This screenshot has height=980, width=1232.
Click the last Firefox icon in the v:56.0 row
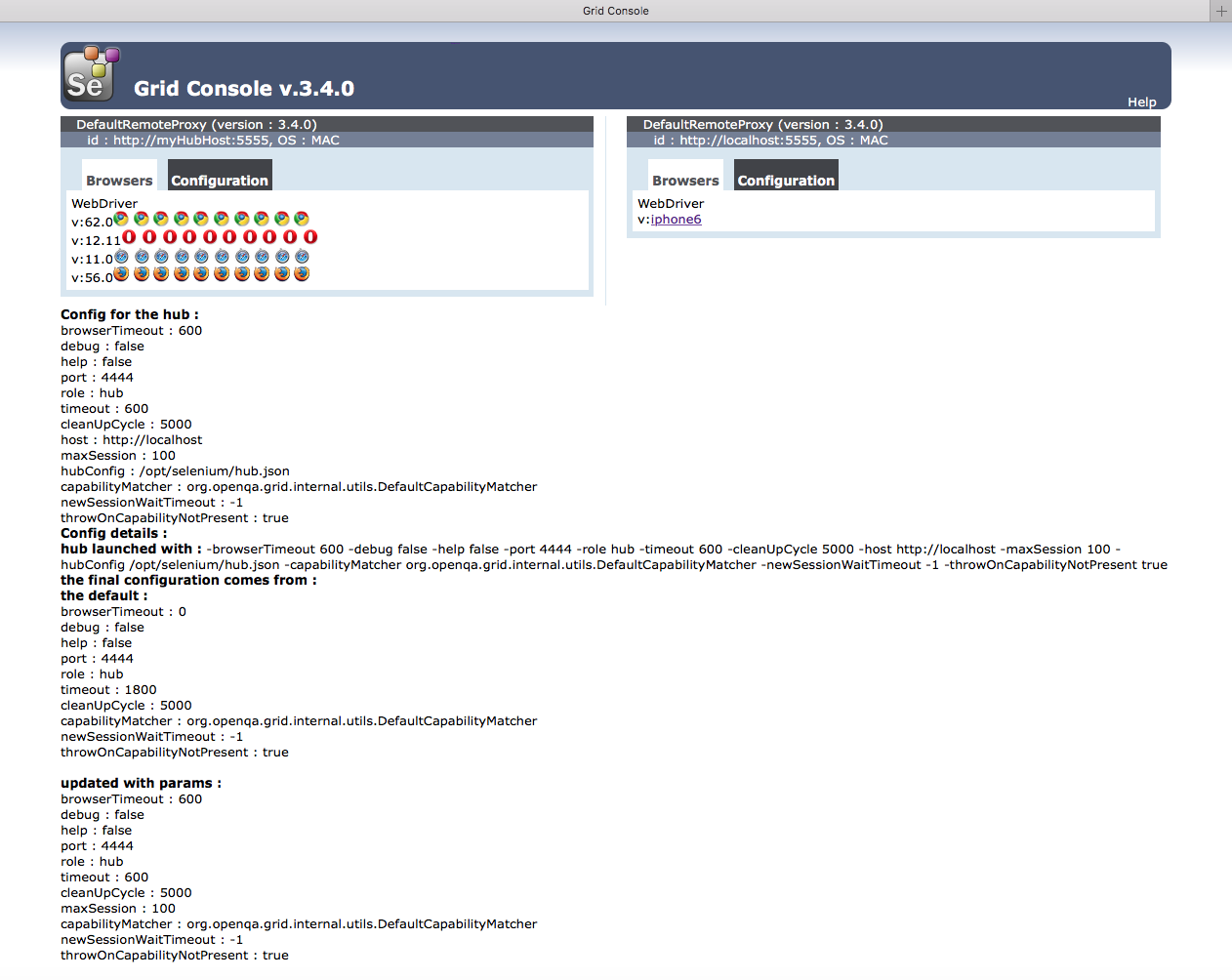(302, 273)
